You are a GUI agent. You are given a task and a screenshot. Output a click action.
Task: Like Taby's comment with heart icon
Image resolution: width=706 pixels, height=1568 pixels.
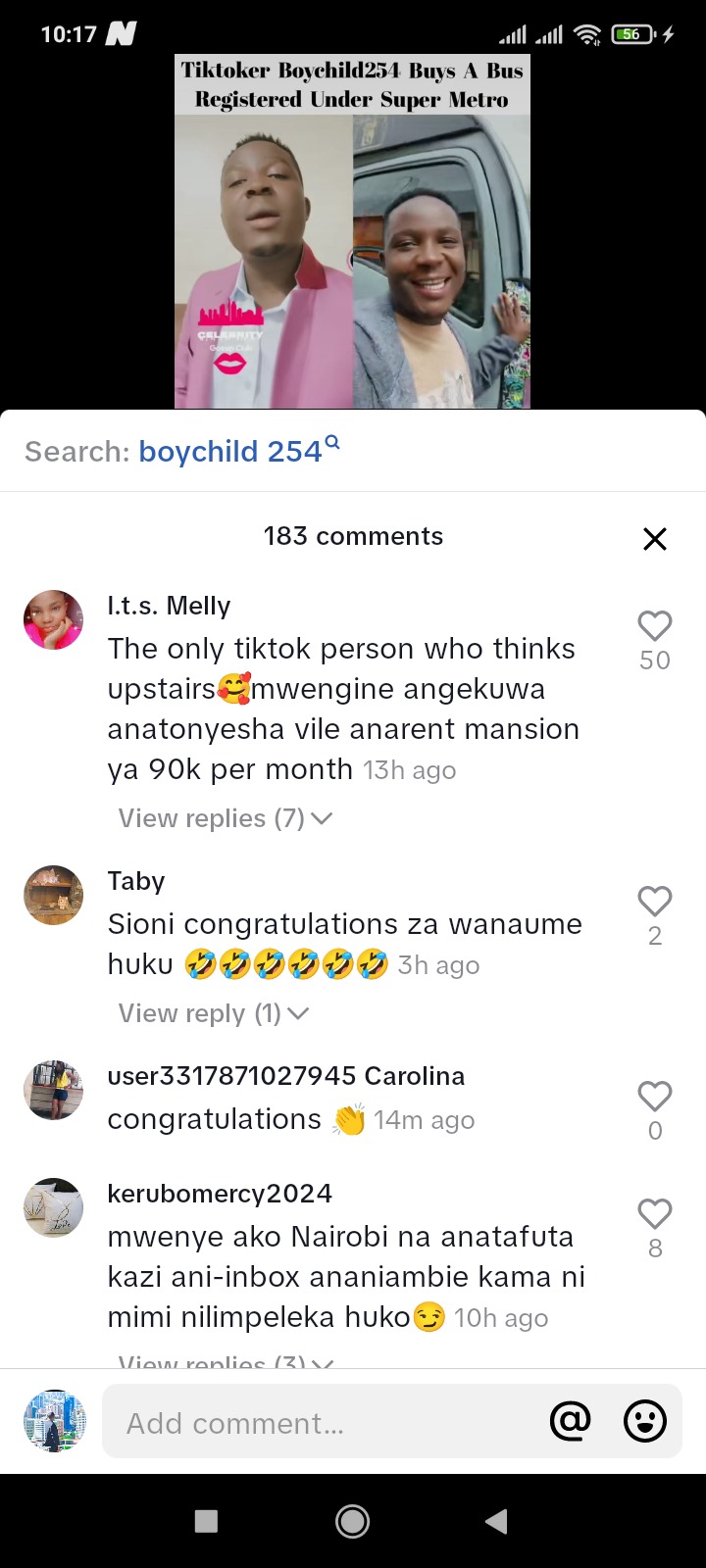[x=654, y=901]
